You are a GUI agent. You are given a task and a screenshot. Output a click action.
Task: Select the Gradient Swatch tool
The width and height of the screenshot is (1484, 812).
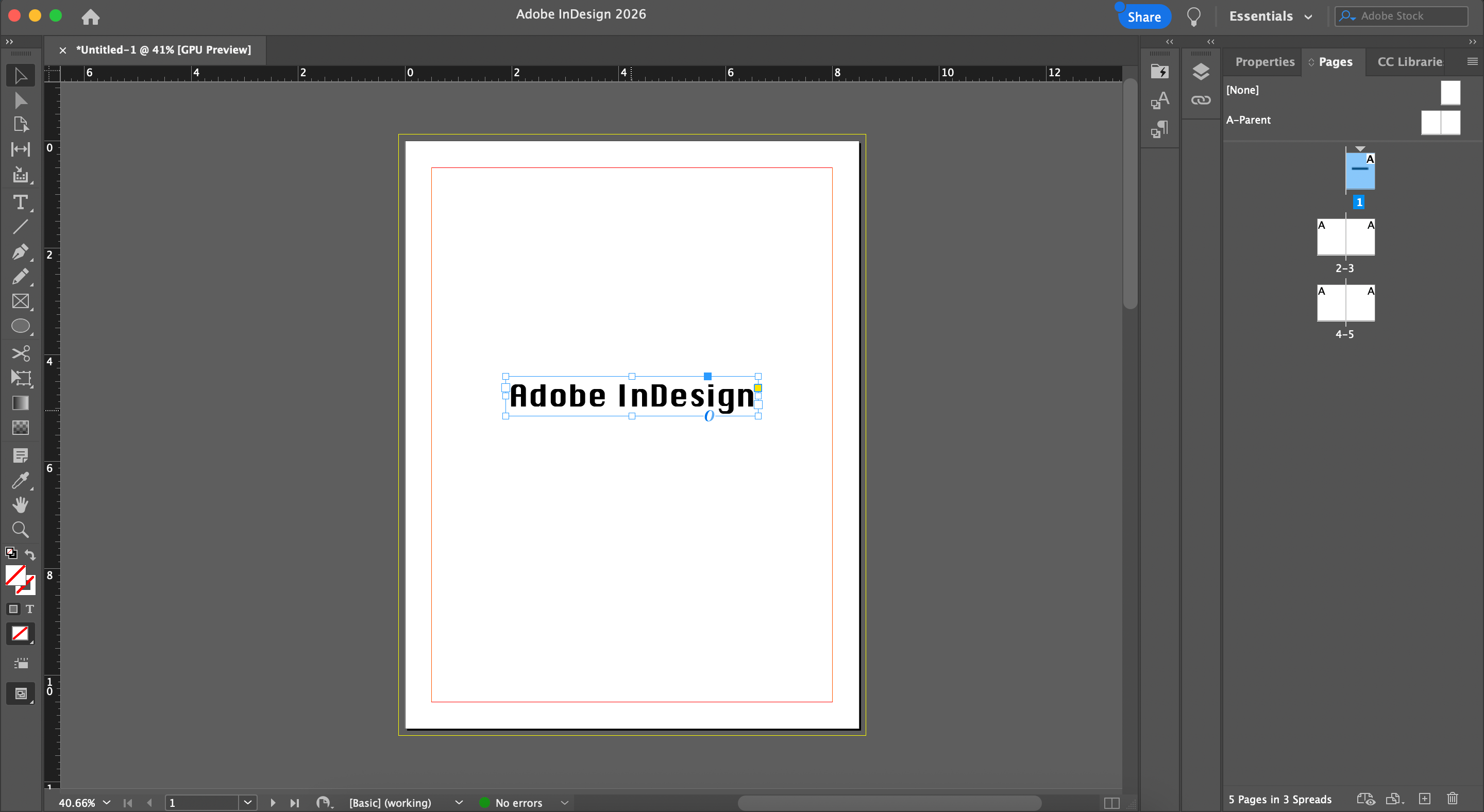click(x=20, y=402)
